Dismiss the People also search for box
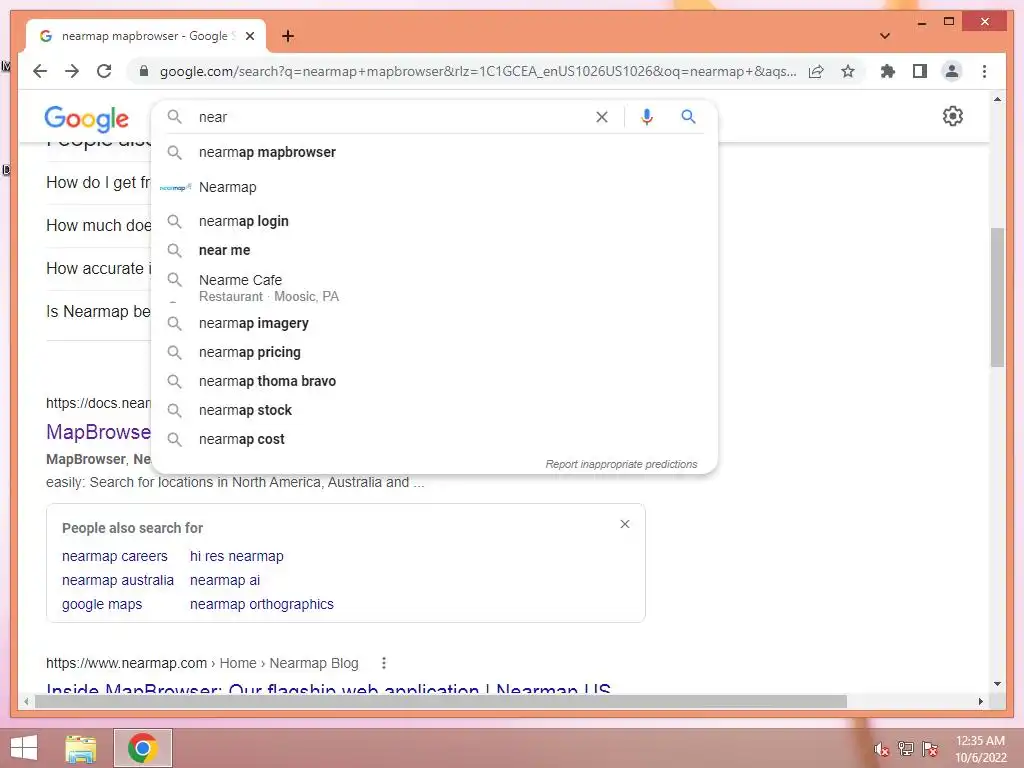The height and width of the screenshot is (768, 1024). [x=624, y=524]
